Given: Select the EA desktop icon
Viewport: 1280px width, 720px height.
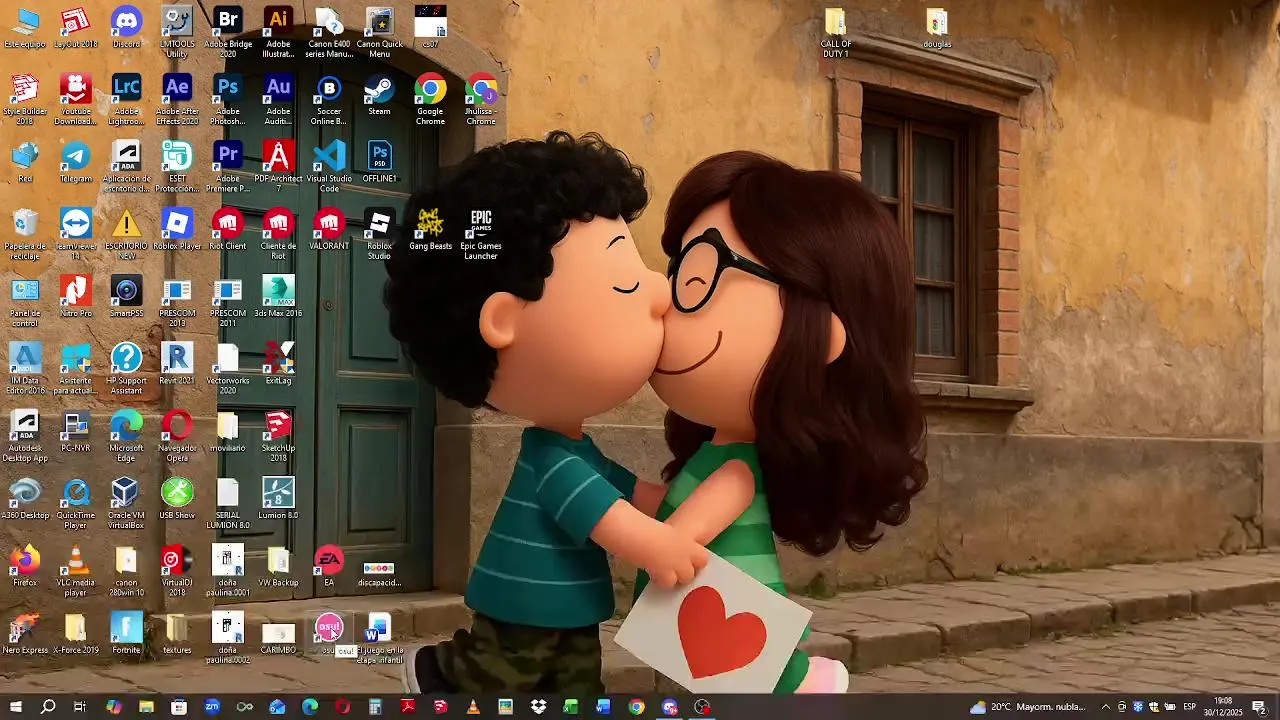Looking at the screenshot, I should [x=329, y=566].
